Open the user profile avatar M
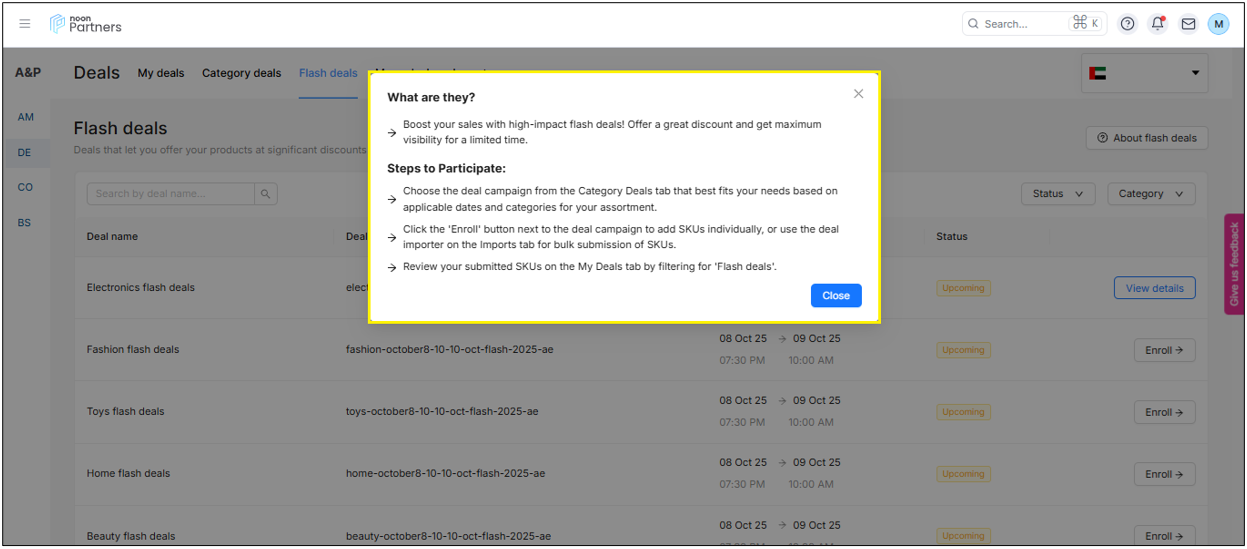The image size is (1247, 549). pyautogui.click(x=1218, y=24)
